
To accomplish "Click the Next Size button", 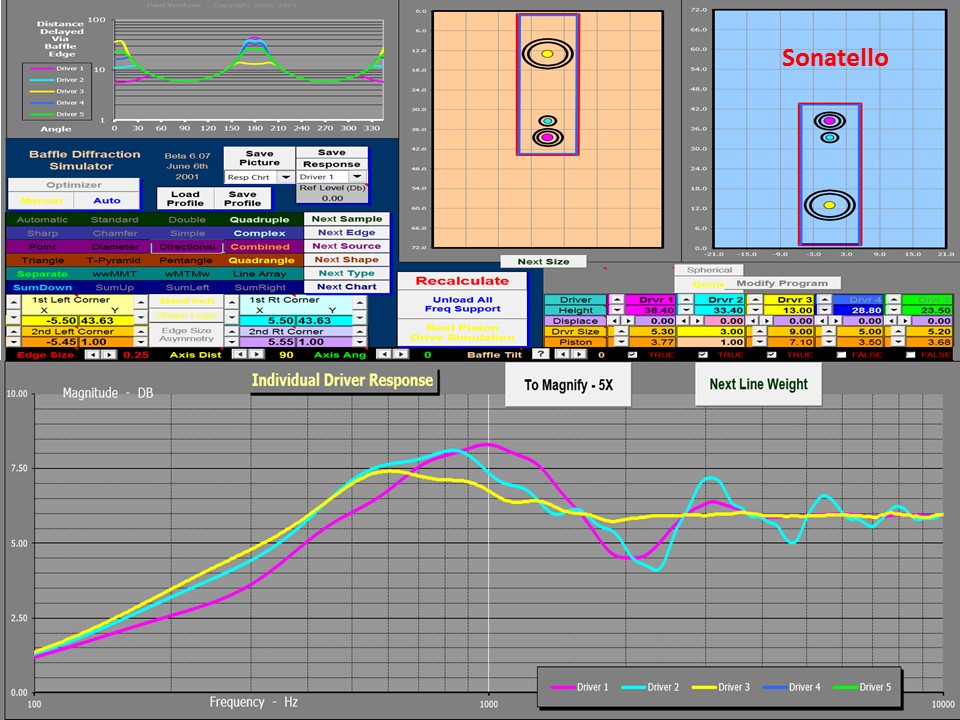I will 543,261.
